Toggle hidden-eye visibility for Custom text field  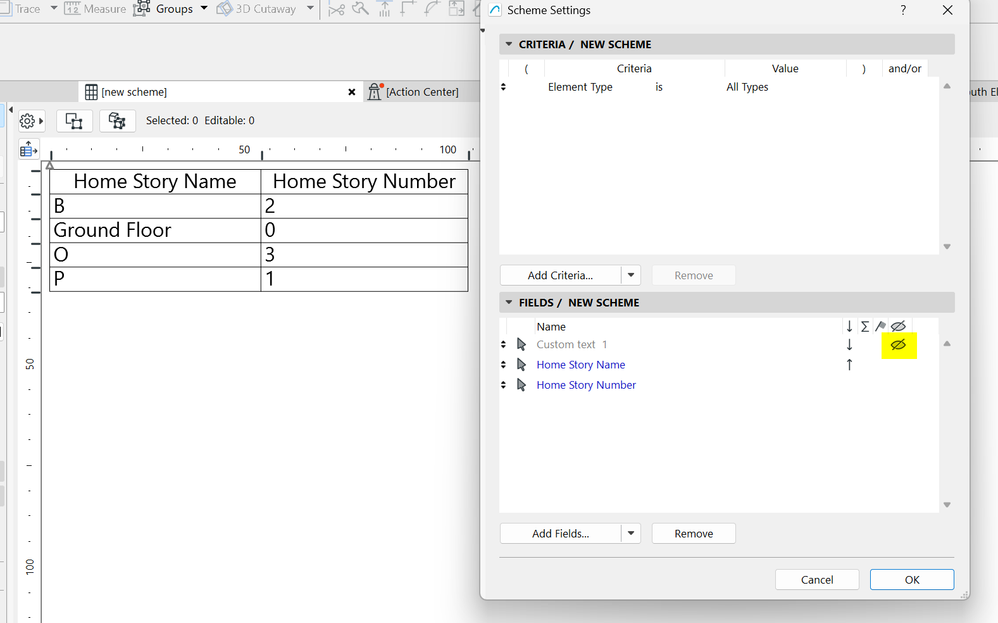[x=898, y=345]
